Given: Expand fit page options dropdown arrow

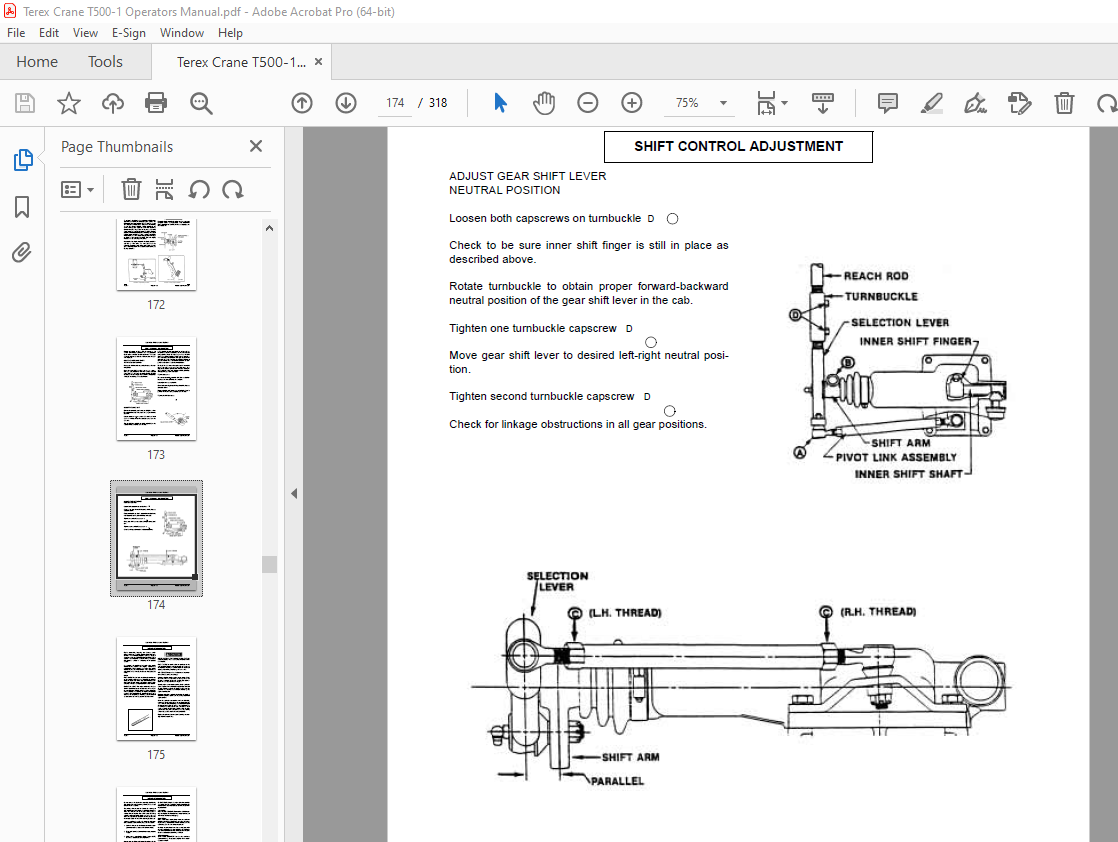Looking at the screenshot, I should tap(784, 103).
